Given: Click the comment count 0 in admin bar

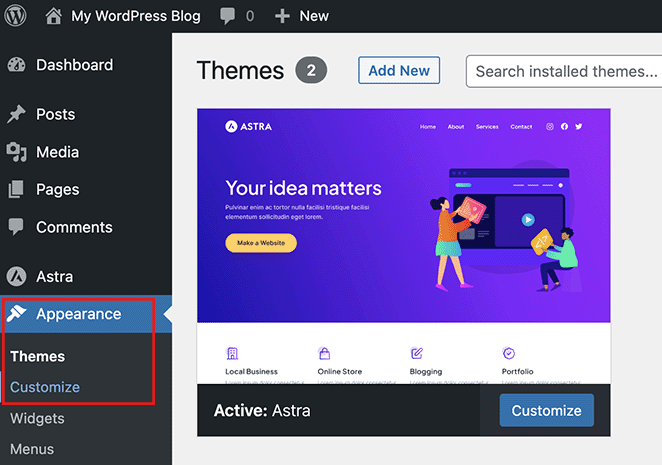Looking at the screenshot, I should click(x=250, y=16).
